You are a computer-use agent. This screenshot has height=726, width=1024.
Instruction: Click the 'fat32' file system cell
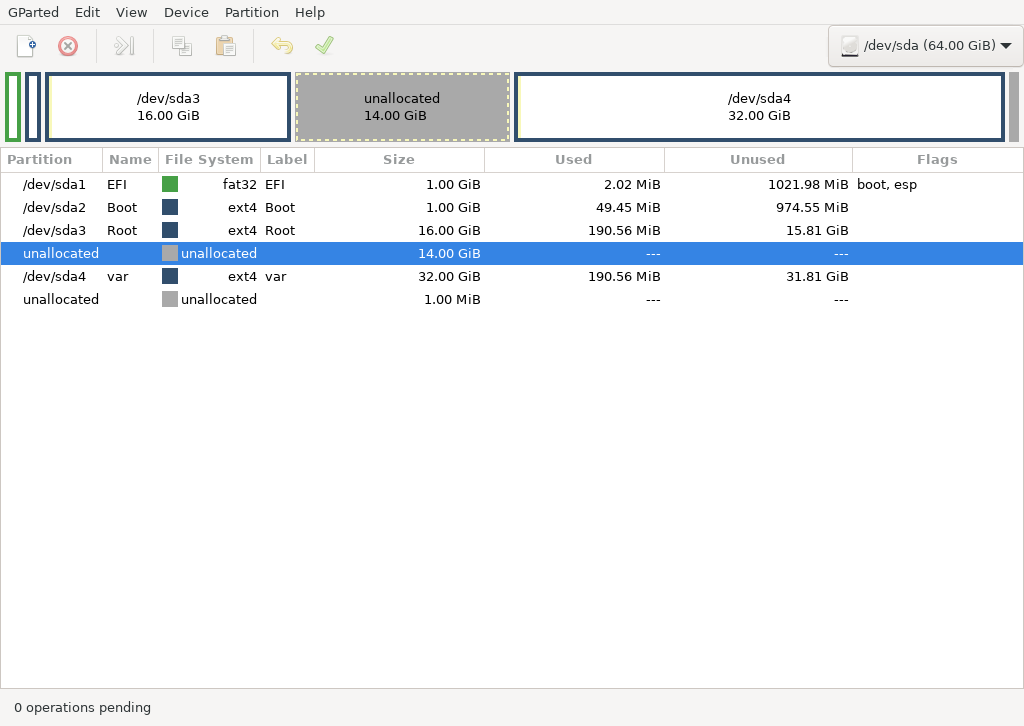click(240, 185)
